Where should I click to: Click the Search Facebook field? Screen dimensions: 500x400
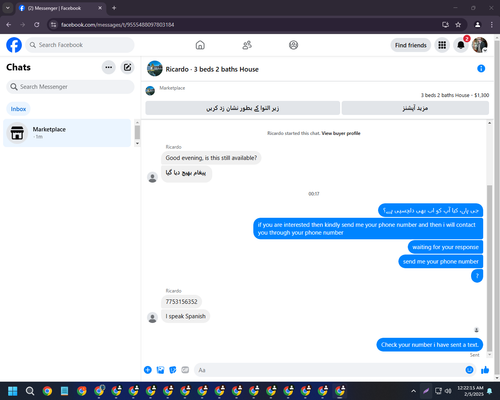(80, 45)
